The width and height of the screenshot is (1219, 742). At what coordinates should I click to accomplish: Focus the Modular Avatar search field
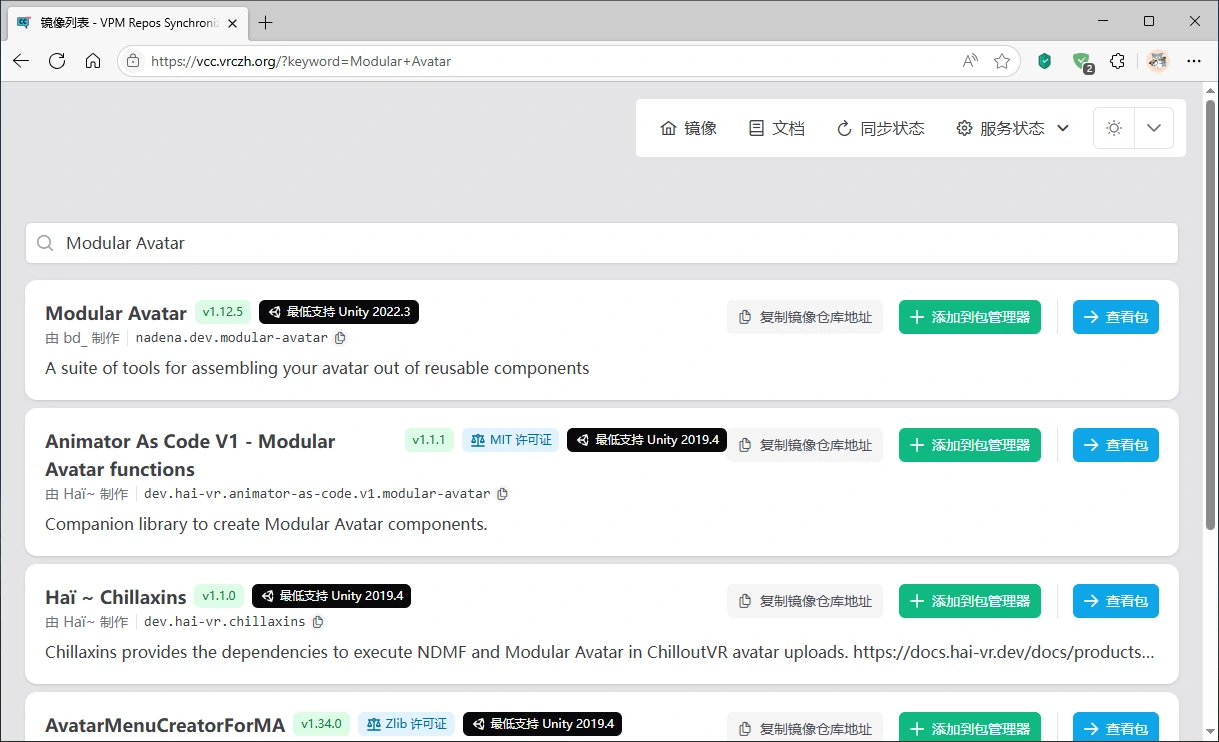click(x=600, y=243)
